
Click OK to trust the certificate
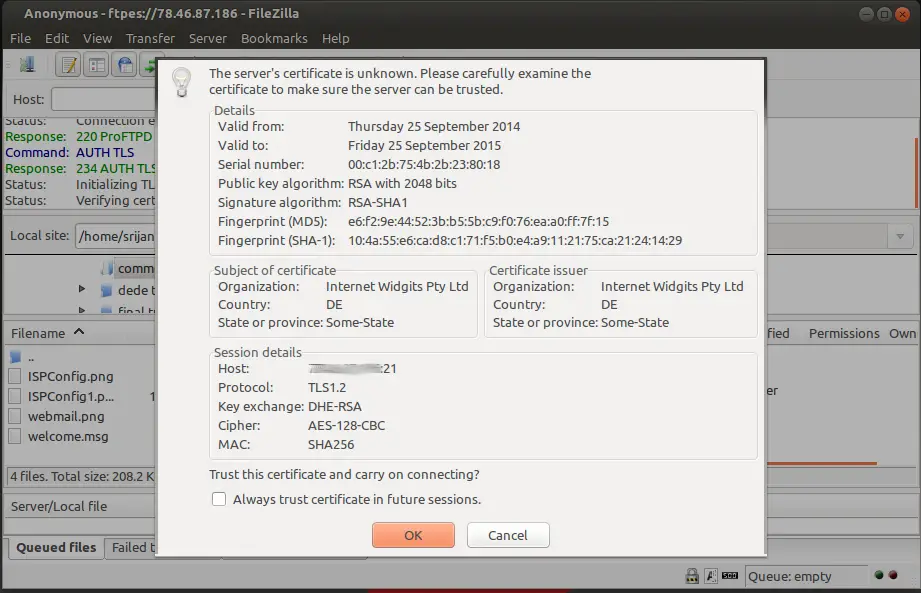pos(413,535)
